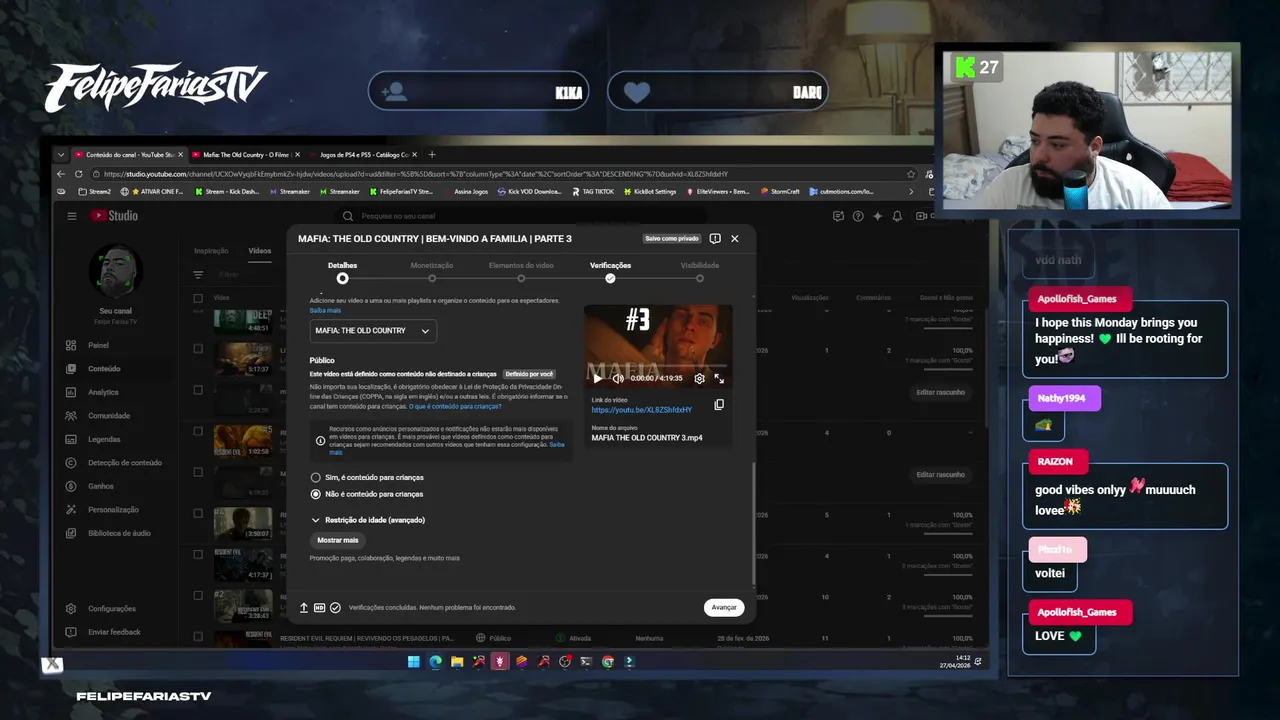Open the Studio notifications bell
1280x720 pixels.
pos(897,216)
